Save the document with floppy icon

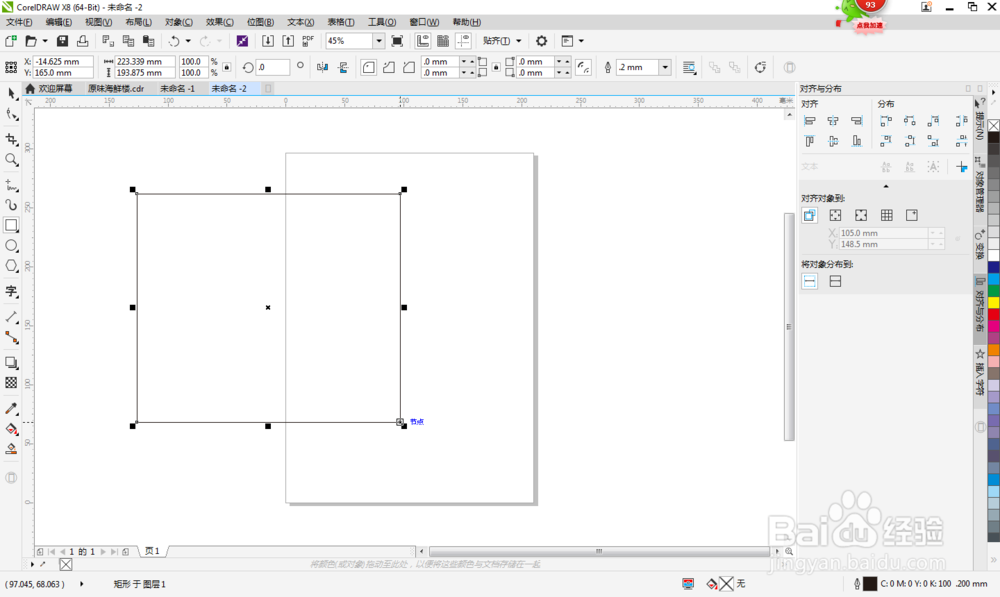coord(62,41)
